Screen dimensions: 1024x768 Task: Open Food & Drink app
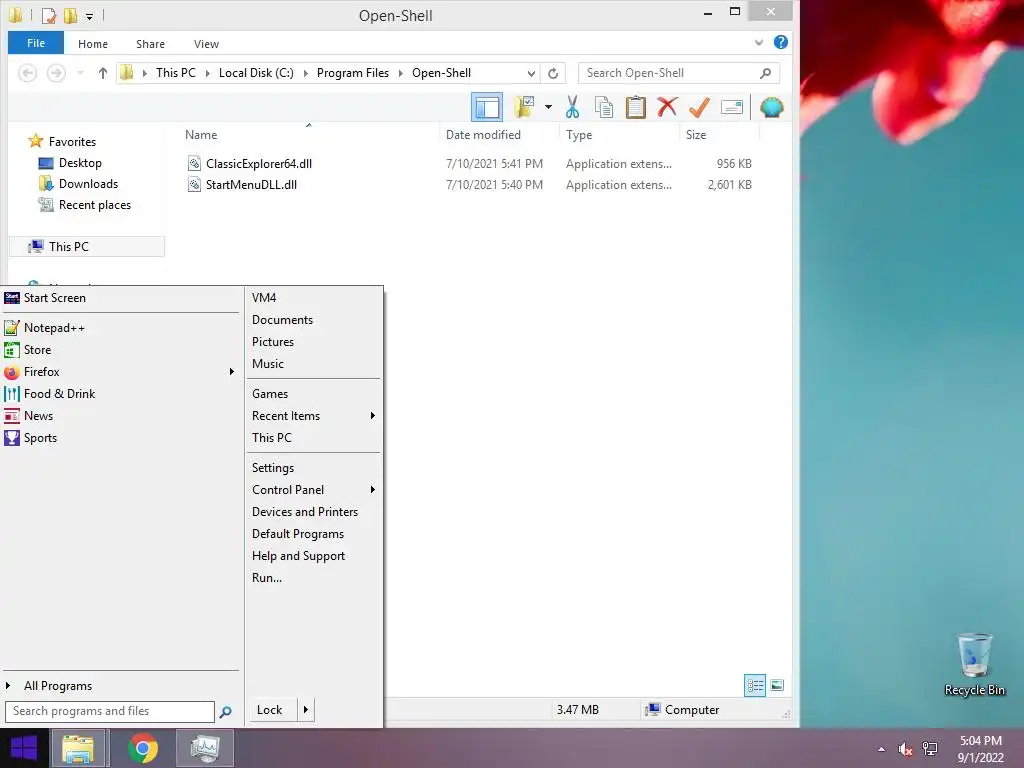(x=121, y=394)
